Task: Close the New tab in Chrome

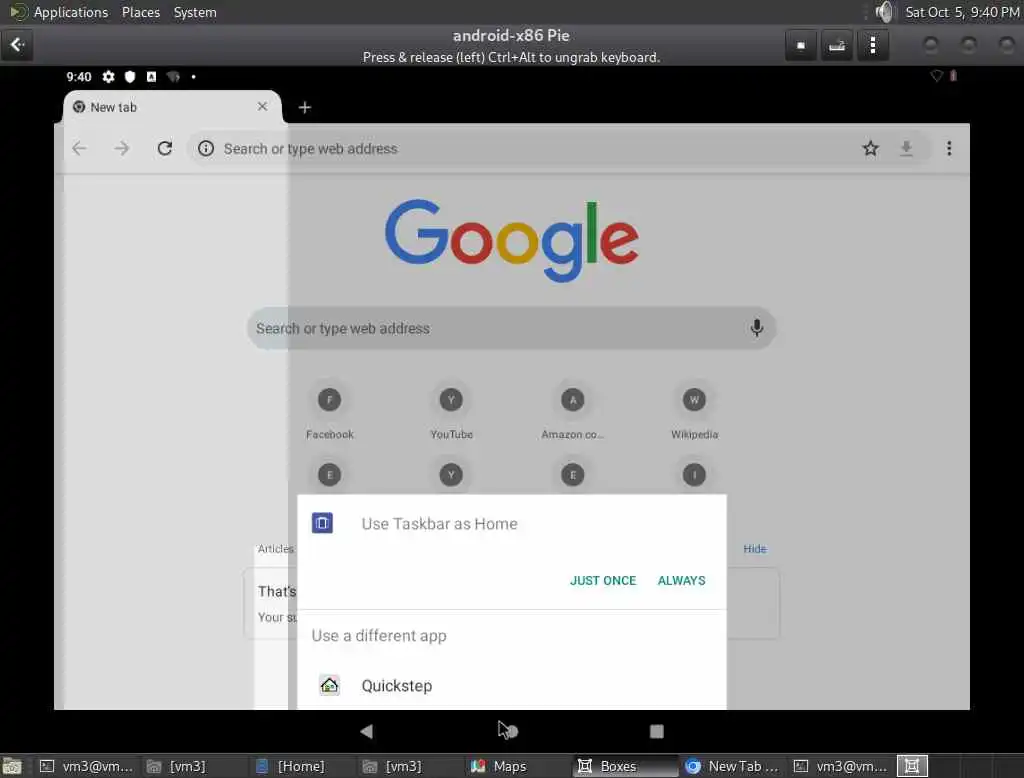Action: click(263, 106)
